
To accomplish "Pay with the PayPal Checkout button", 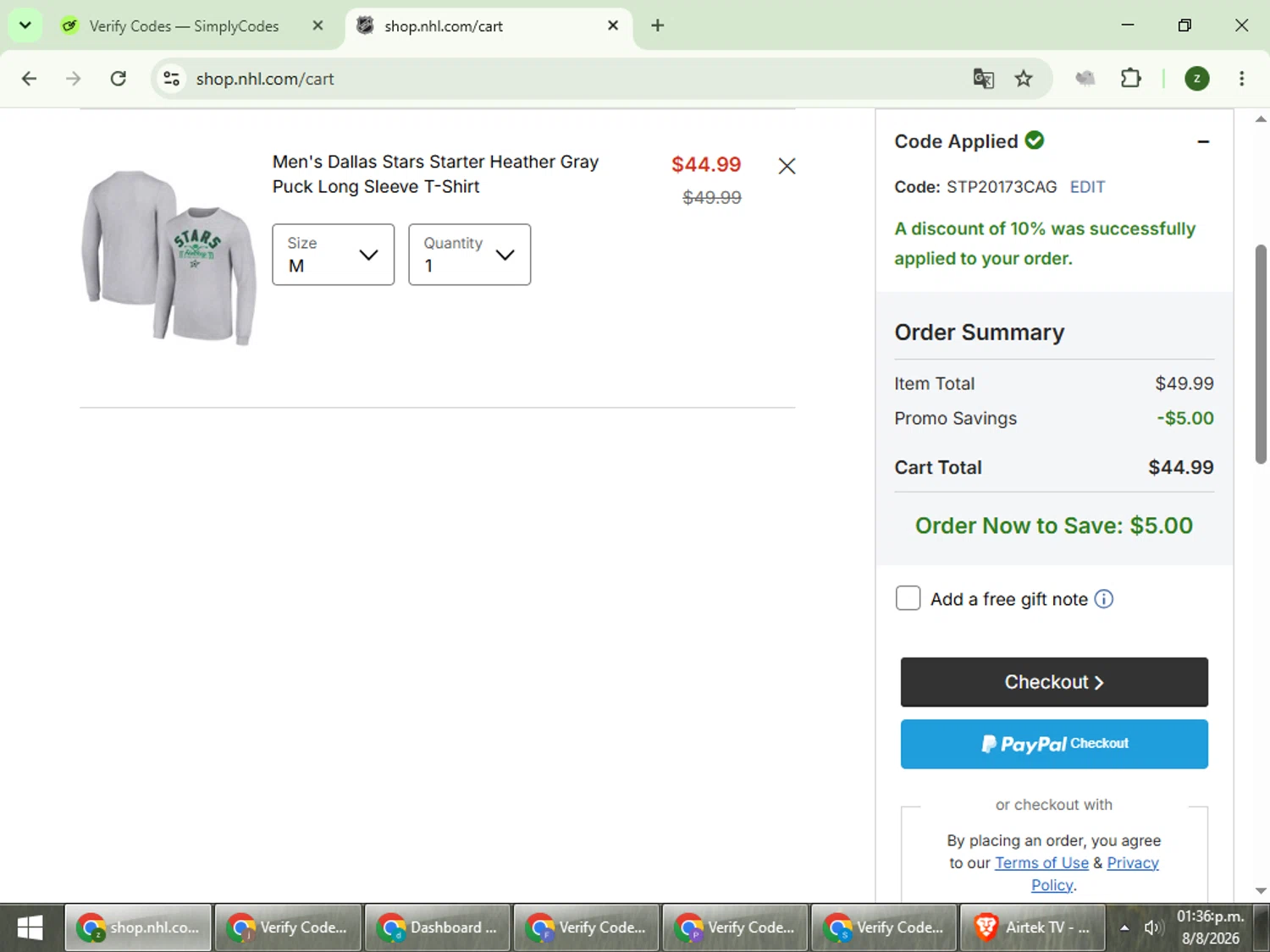I will click(1054, 744).
